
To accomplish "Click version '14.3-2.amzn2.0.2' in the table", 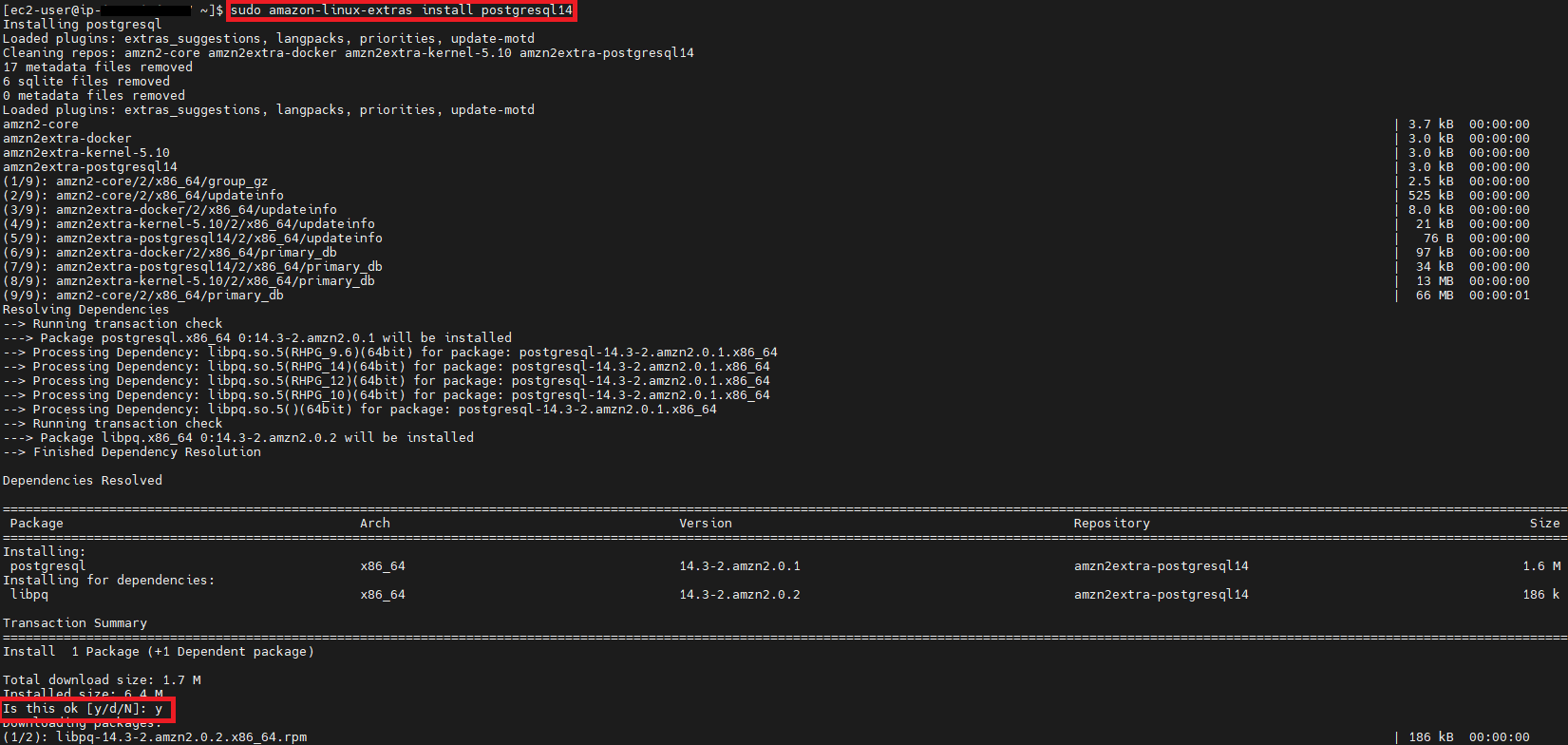I will 740,595.
